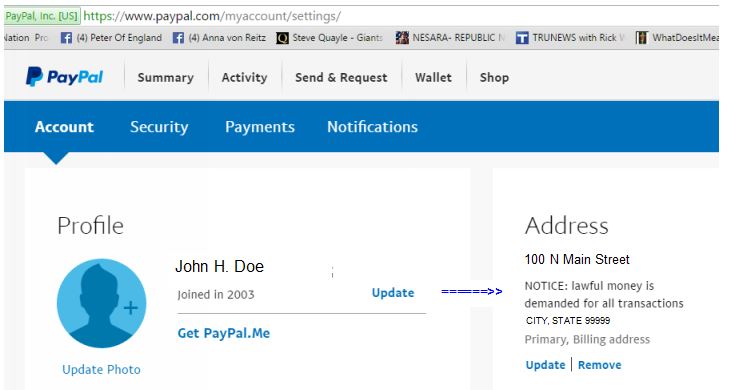Viewport: 730px width, 390px height.
Task: Click the Address heading
Action: 567,226
